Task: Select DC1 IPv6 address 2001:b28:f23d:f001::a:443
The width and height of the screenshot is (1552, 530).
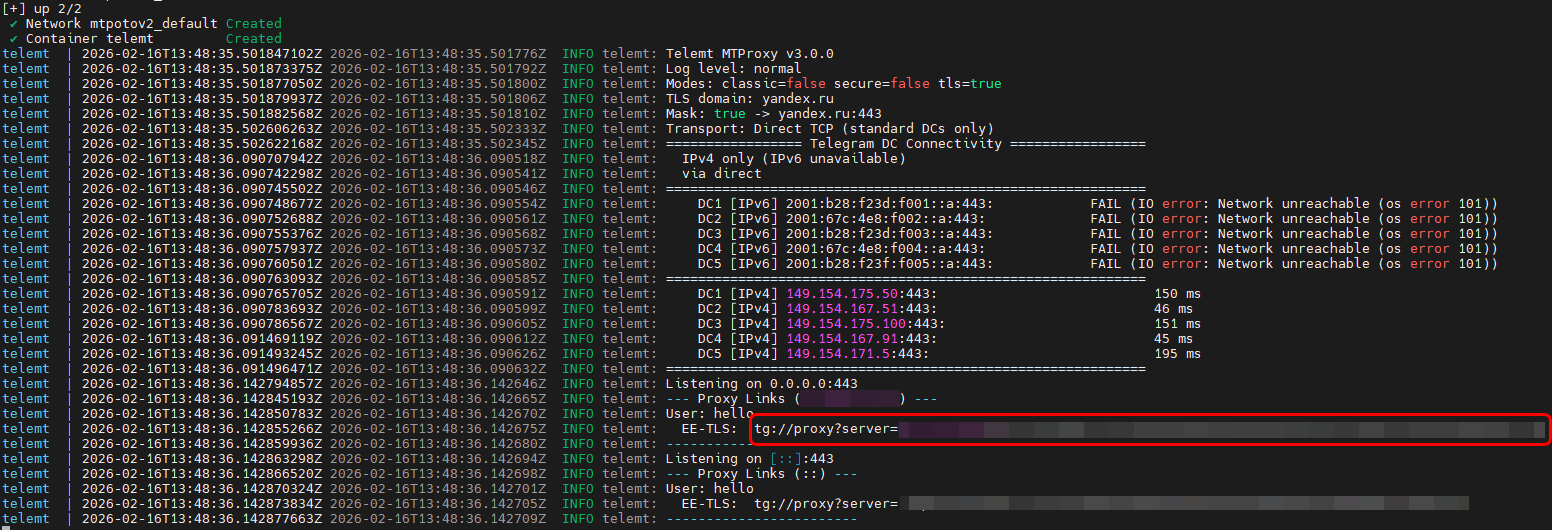Action: pyautogui.click(x=889, y=204)
